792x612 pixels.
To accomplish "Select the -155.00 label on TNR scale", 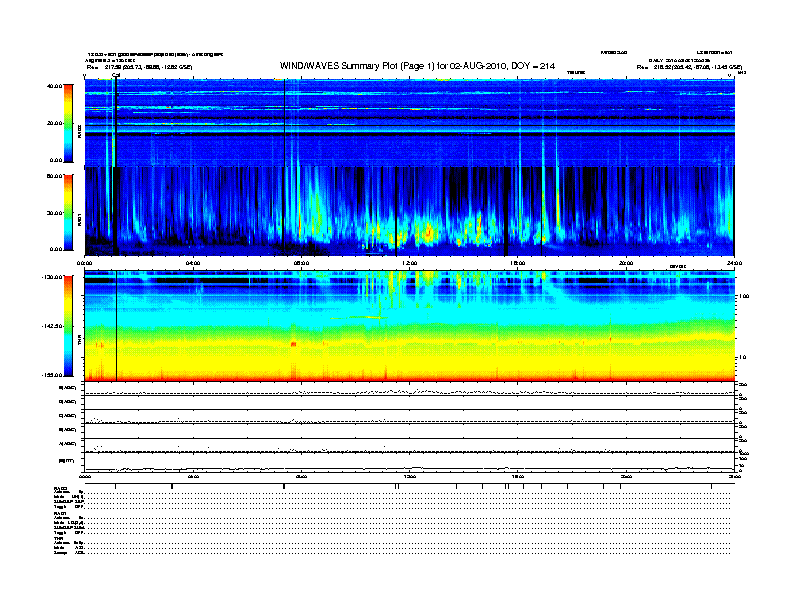I will pyautogui.click(x=52, y=375).
